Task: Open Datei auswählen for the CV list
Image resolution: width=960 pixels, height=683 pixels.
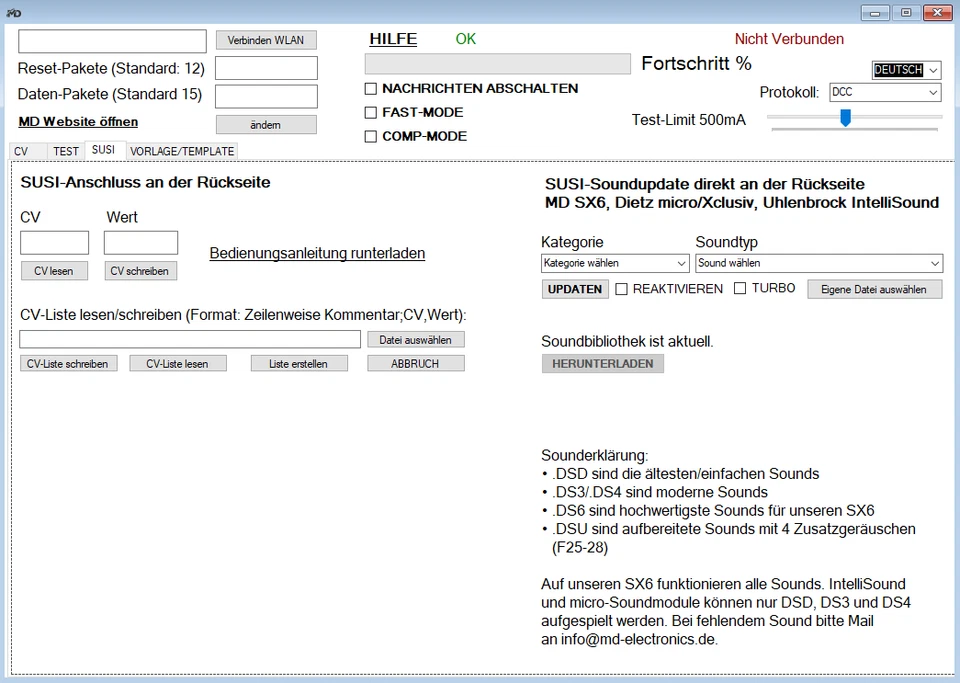Action: (x=416, y=339)
